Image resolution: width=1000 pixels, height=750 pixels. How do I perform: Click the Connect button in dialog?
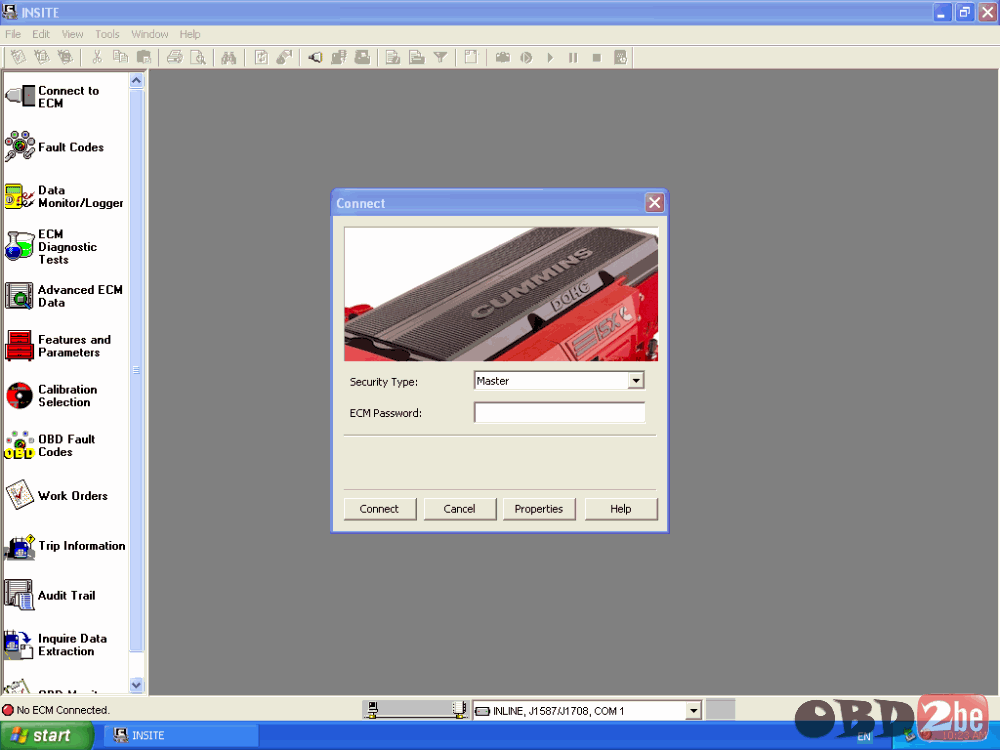(379, 509)
